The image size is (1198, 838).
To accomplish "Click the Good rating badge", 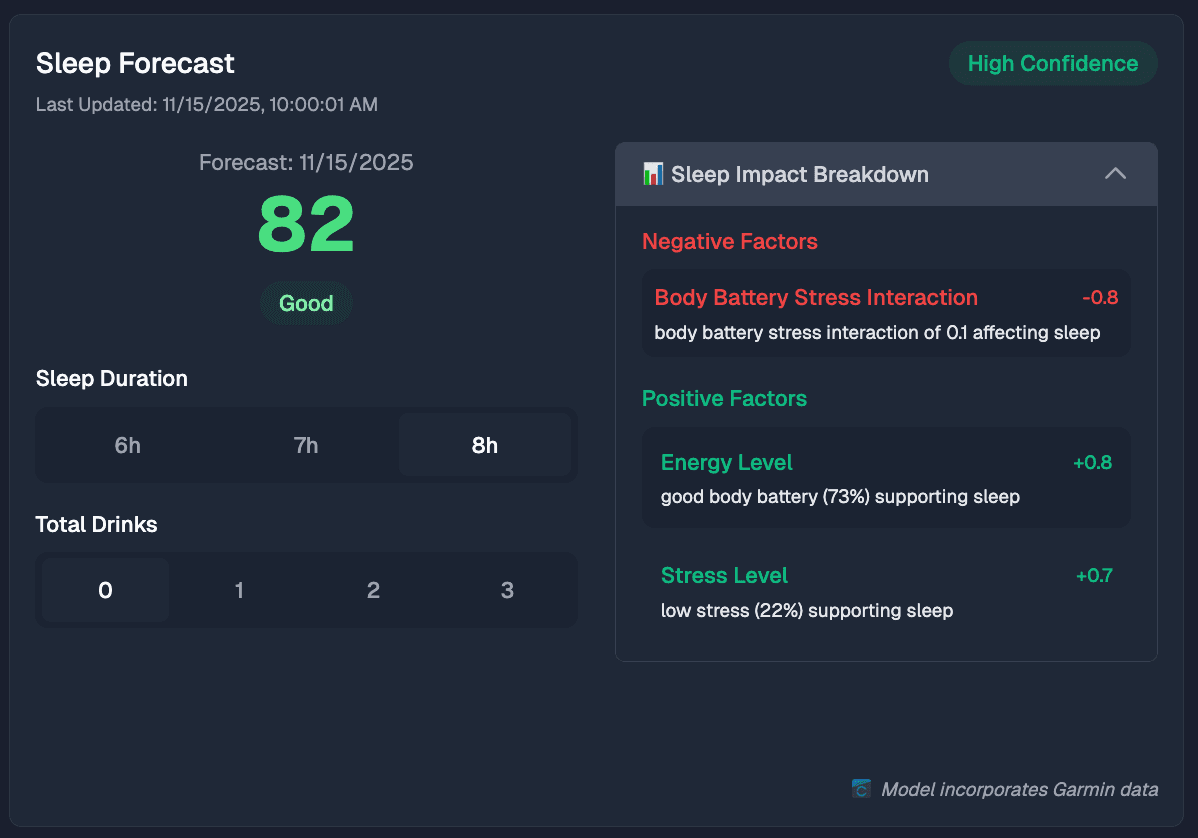I will pos(306,303).
